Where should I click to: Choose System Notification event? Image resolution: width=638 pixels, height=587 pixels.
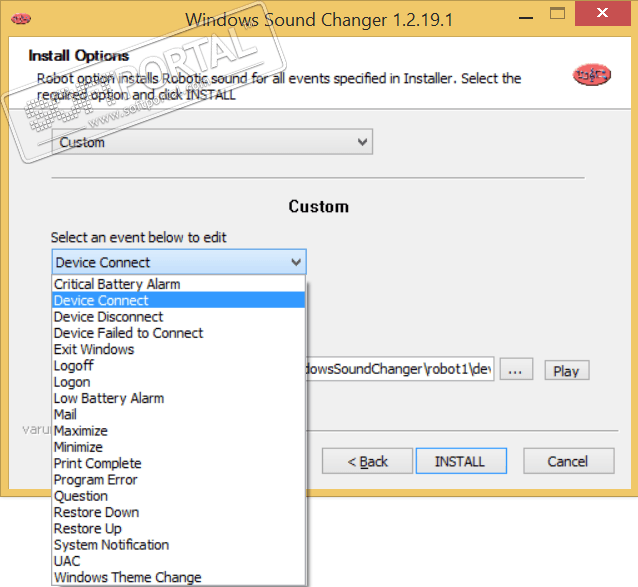click(179, 544)
